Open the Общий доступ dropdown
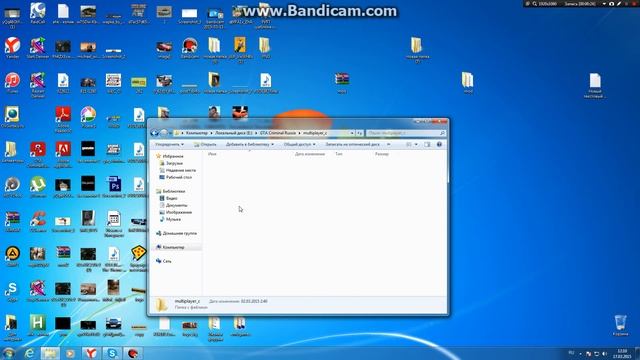Image resolution: width=640 pixels, height=360 pixels. point(300,144)
